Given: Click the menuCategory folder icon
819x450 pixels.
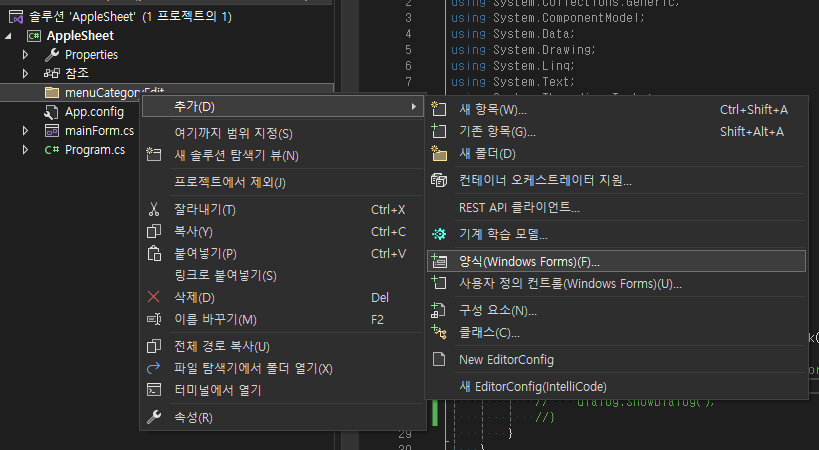Looking at the screenshot, I should [x=52, y=92].
